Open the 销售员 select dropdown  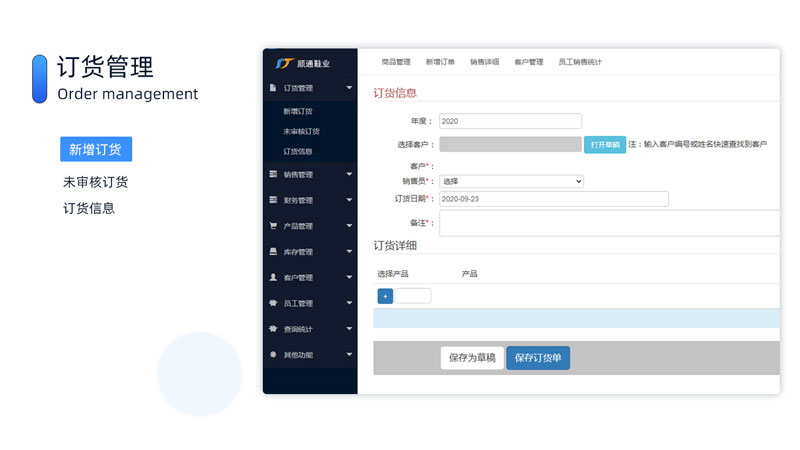click(x=511, y=181)
